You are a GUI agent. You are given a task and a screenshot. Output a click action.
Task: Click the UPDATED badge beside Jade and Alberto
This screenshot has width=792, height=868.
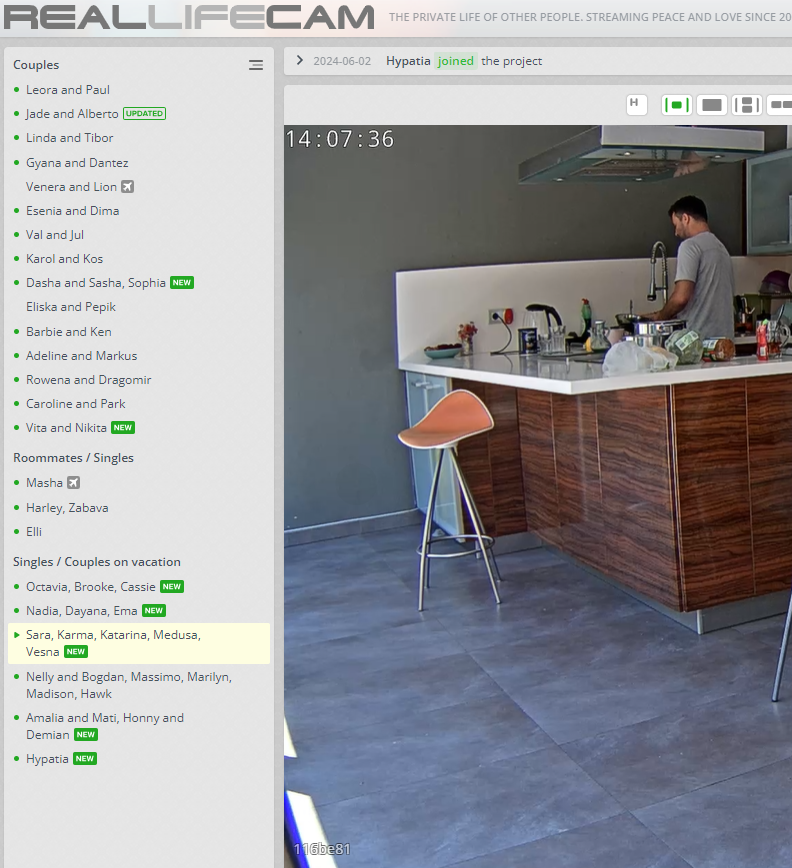click(x=144, y=114)
